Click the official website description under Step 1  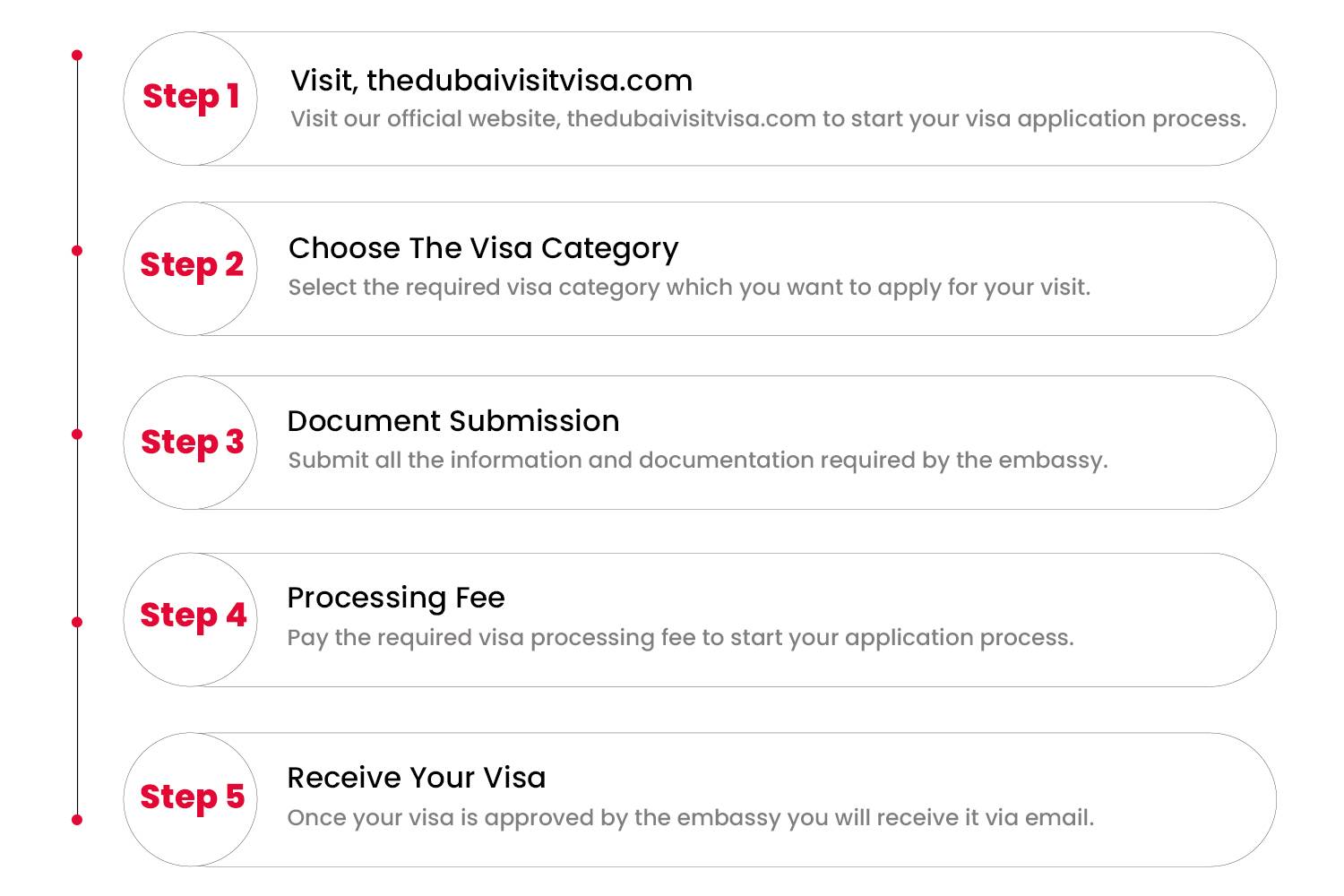click(x=768, y=119)
